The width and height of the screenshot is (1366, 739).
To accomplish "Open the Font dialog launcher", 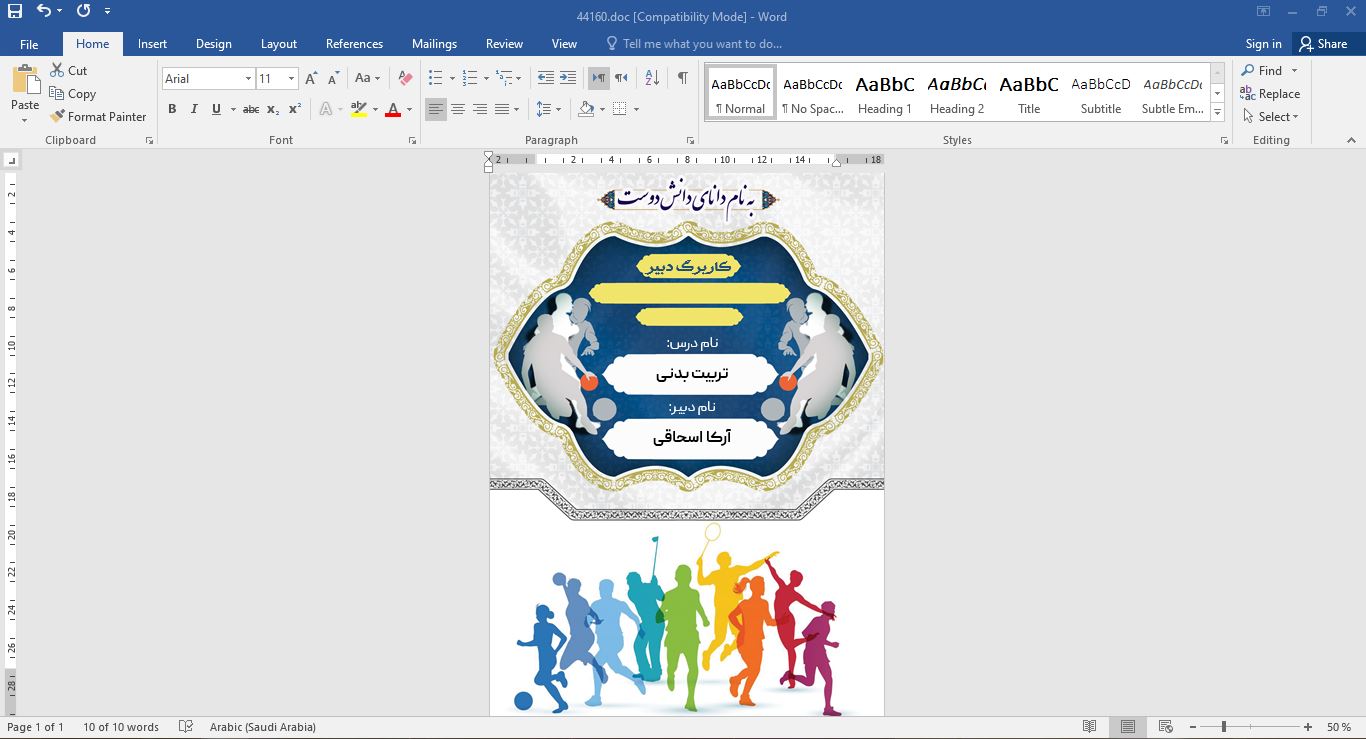I will [412, 141].
